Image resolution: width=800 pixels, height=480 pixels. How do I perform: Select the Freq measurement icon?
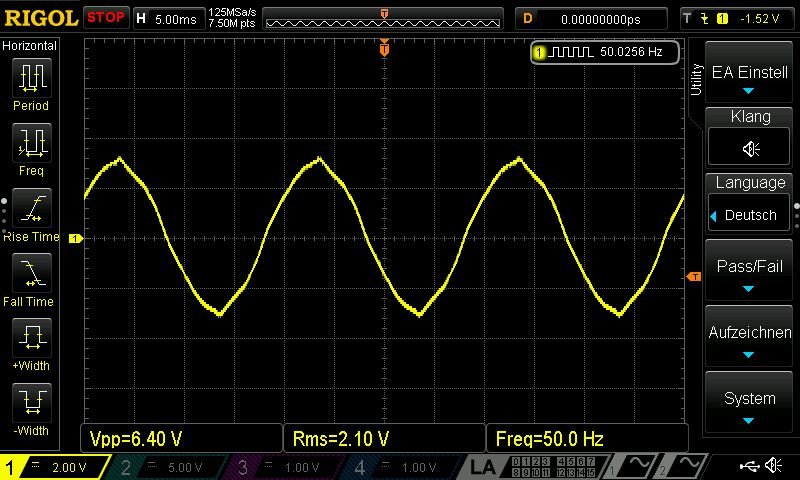point(31,142)
